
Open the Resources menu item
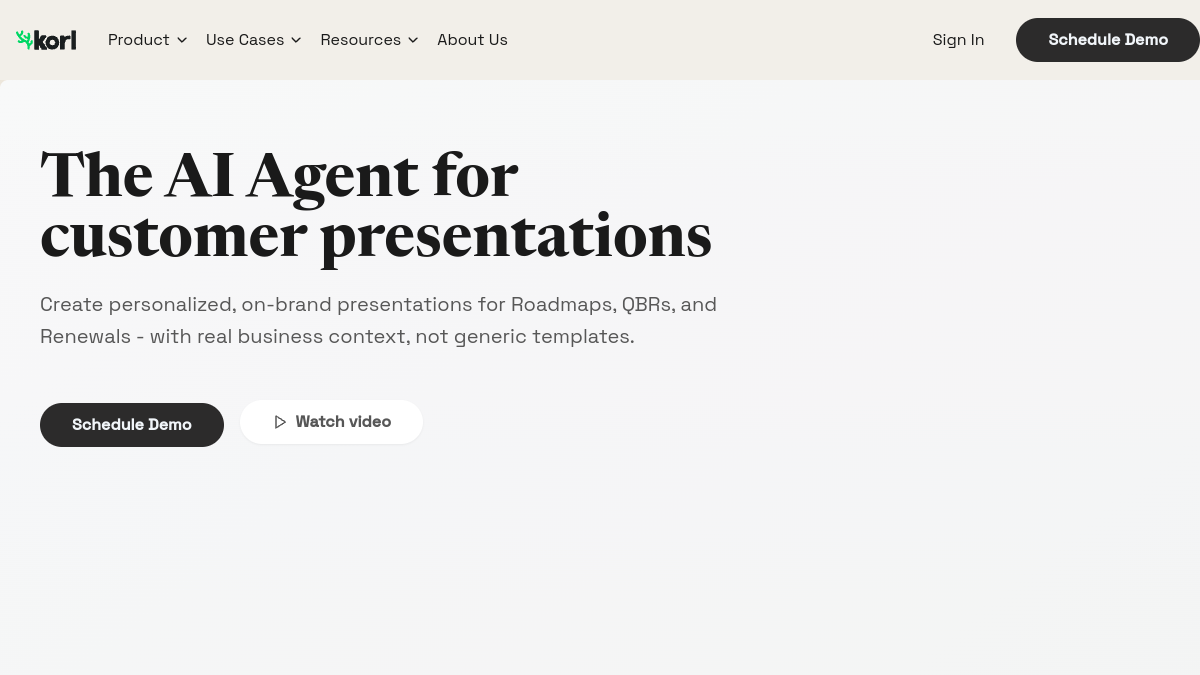coord(361,40)
